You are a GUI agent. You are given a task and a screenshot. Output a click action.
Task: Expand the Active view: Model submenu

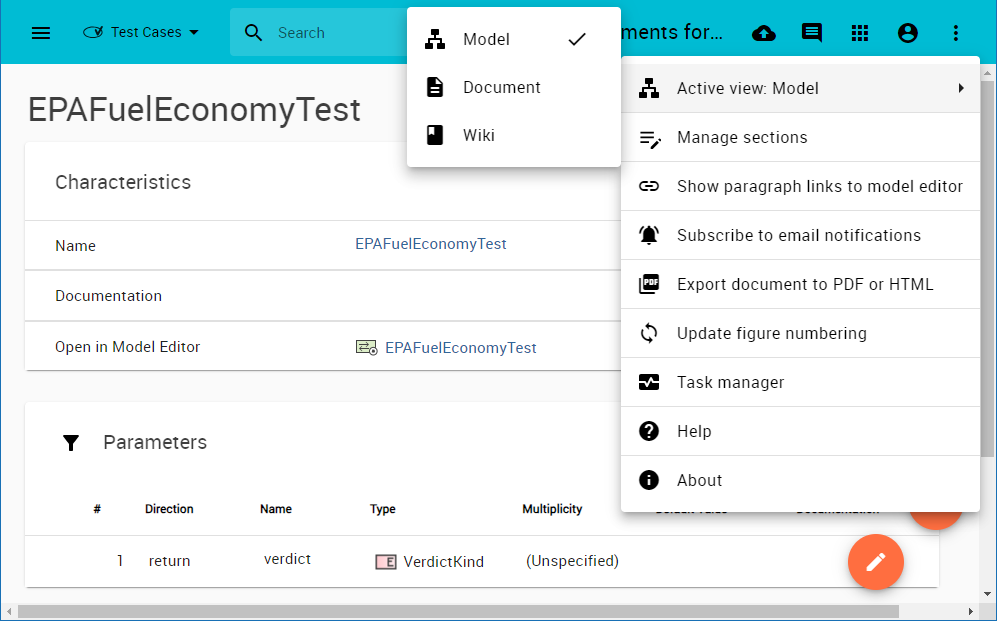tap(800, 89)
